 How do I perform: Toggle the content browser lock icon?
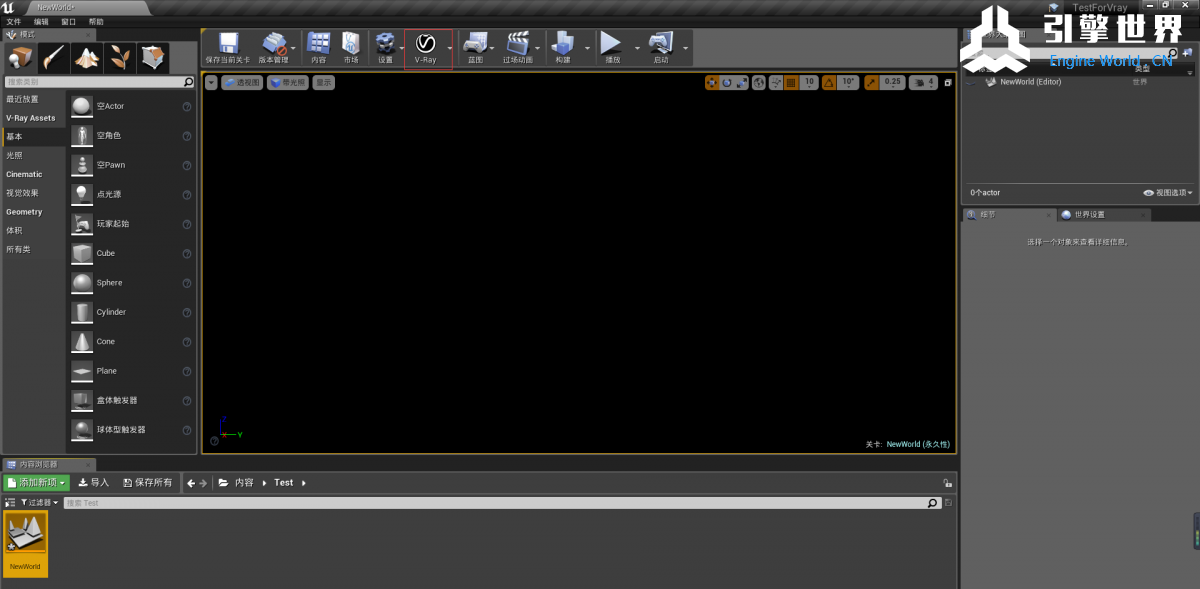(947, 483)
